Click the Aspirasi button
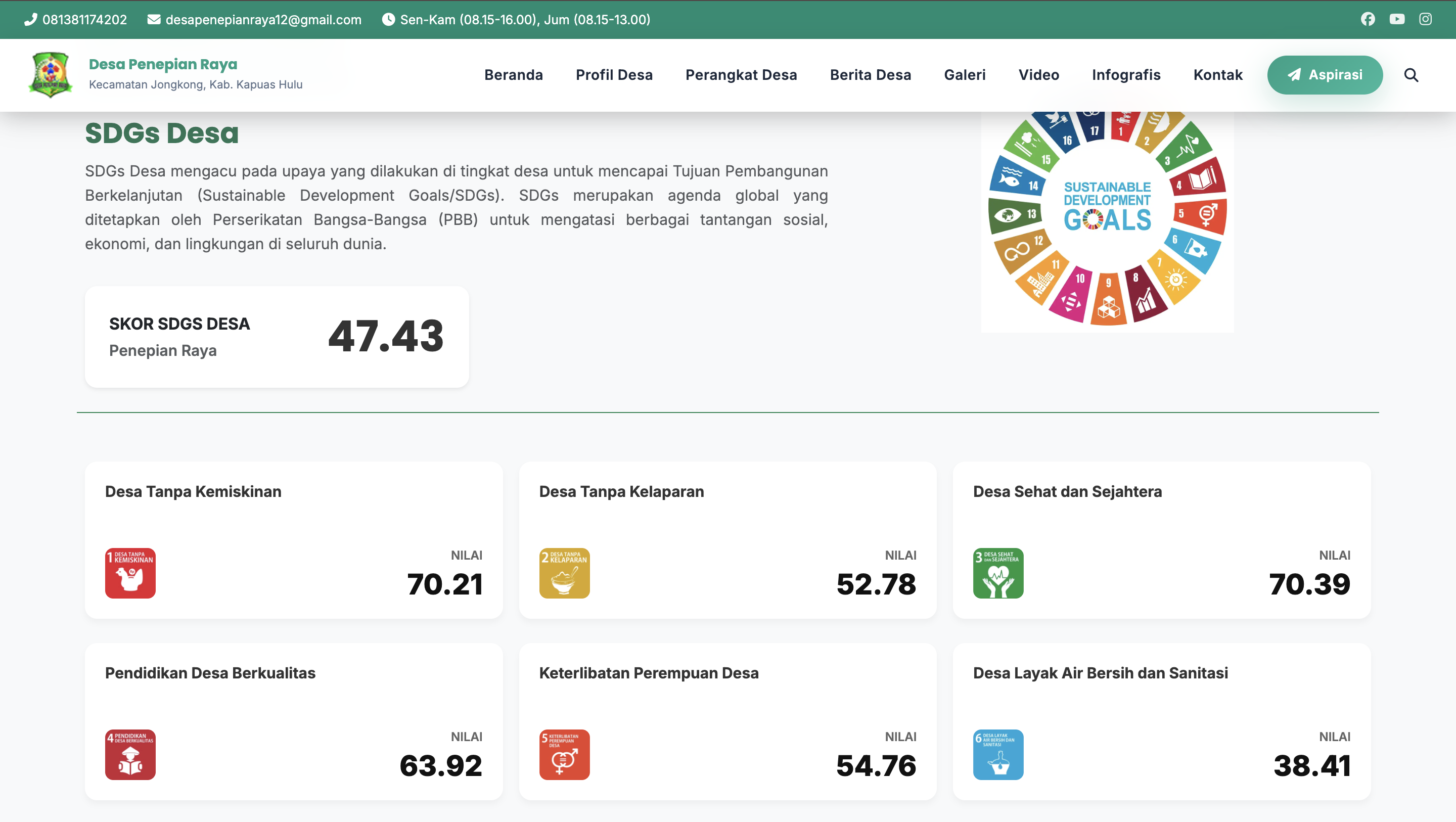The width and height of the screenshot is (1456, 822). pos(1325,75)
